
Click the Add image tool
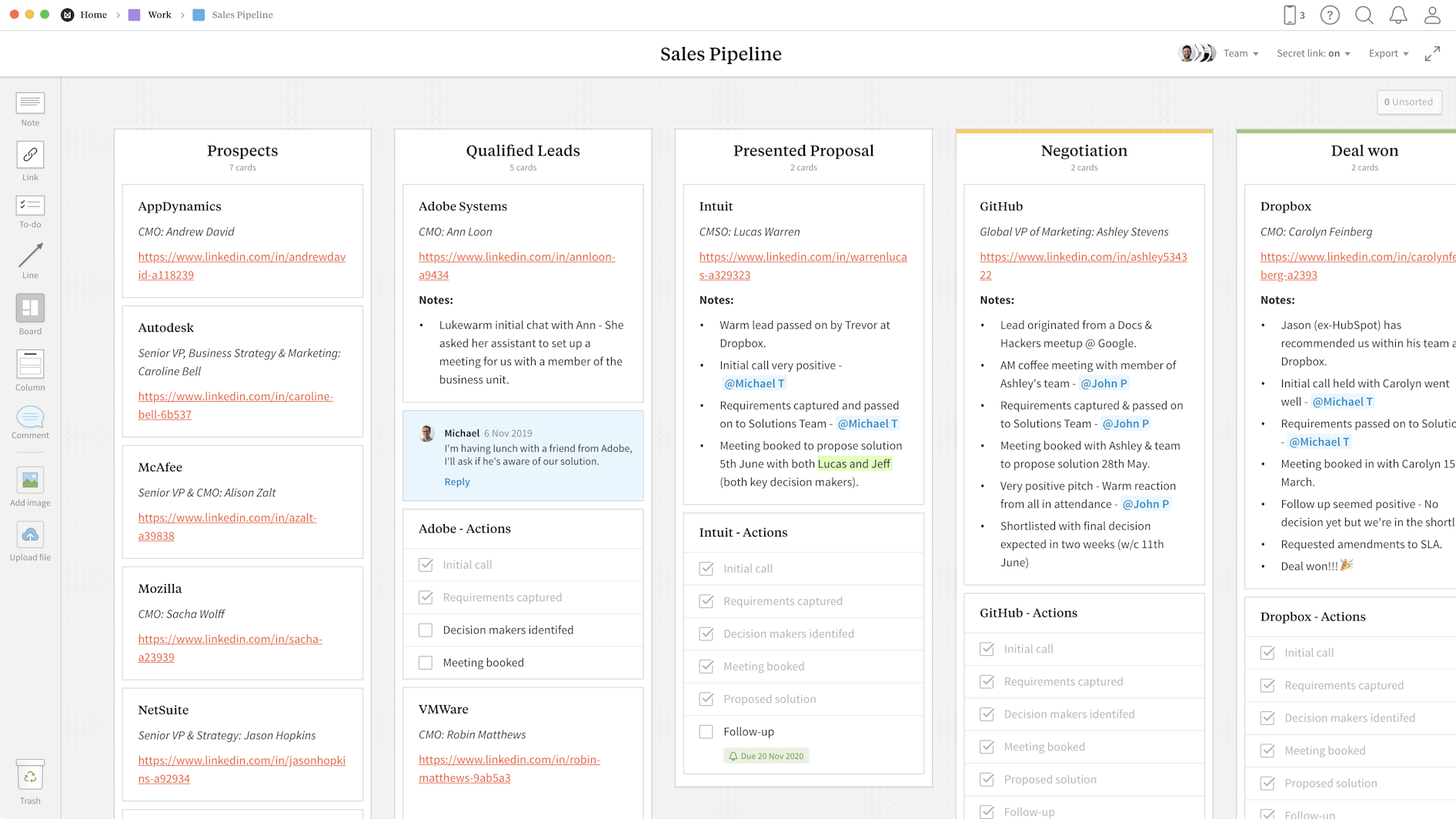[30, 487]
